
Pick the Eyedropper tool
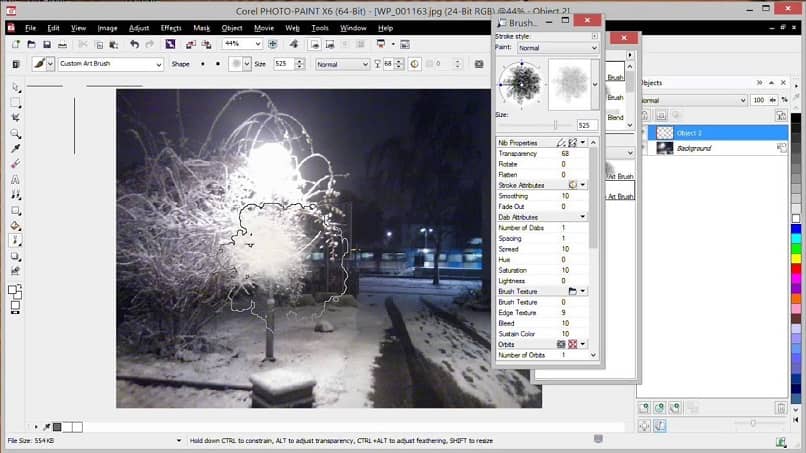(16, 148)
